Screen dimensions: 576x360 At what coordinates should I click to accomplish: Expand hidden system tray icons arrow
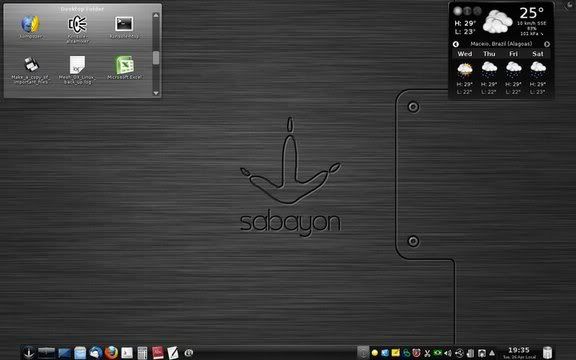click(x=492, y=353)
